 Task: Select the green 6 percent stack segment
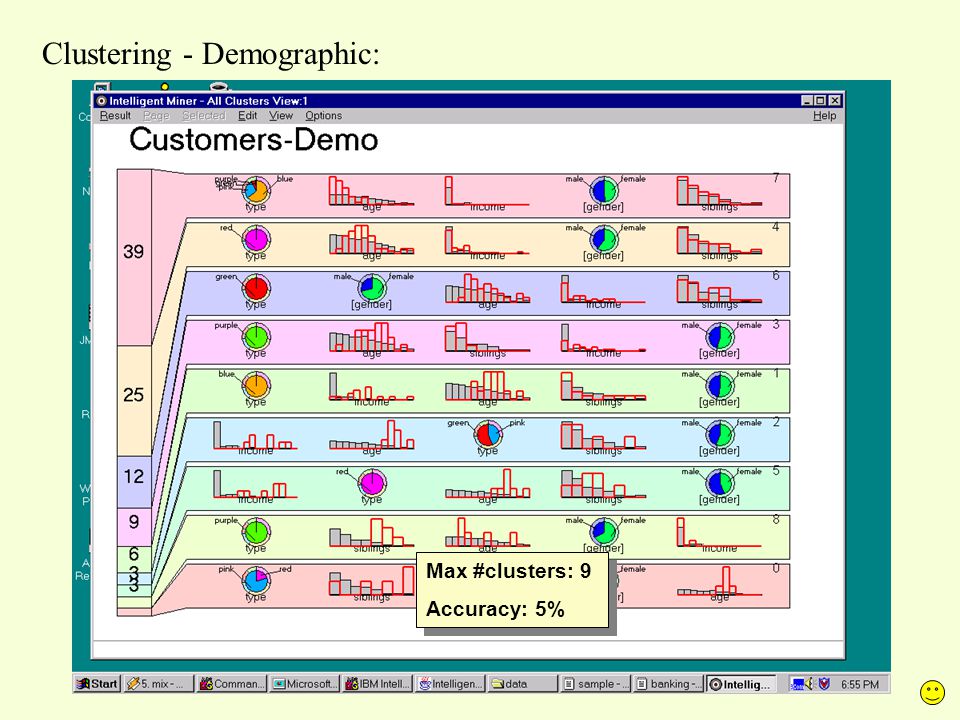click(134, 560)
